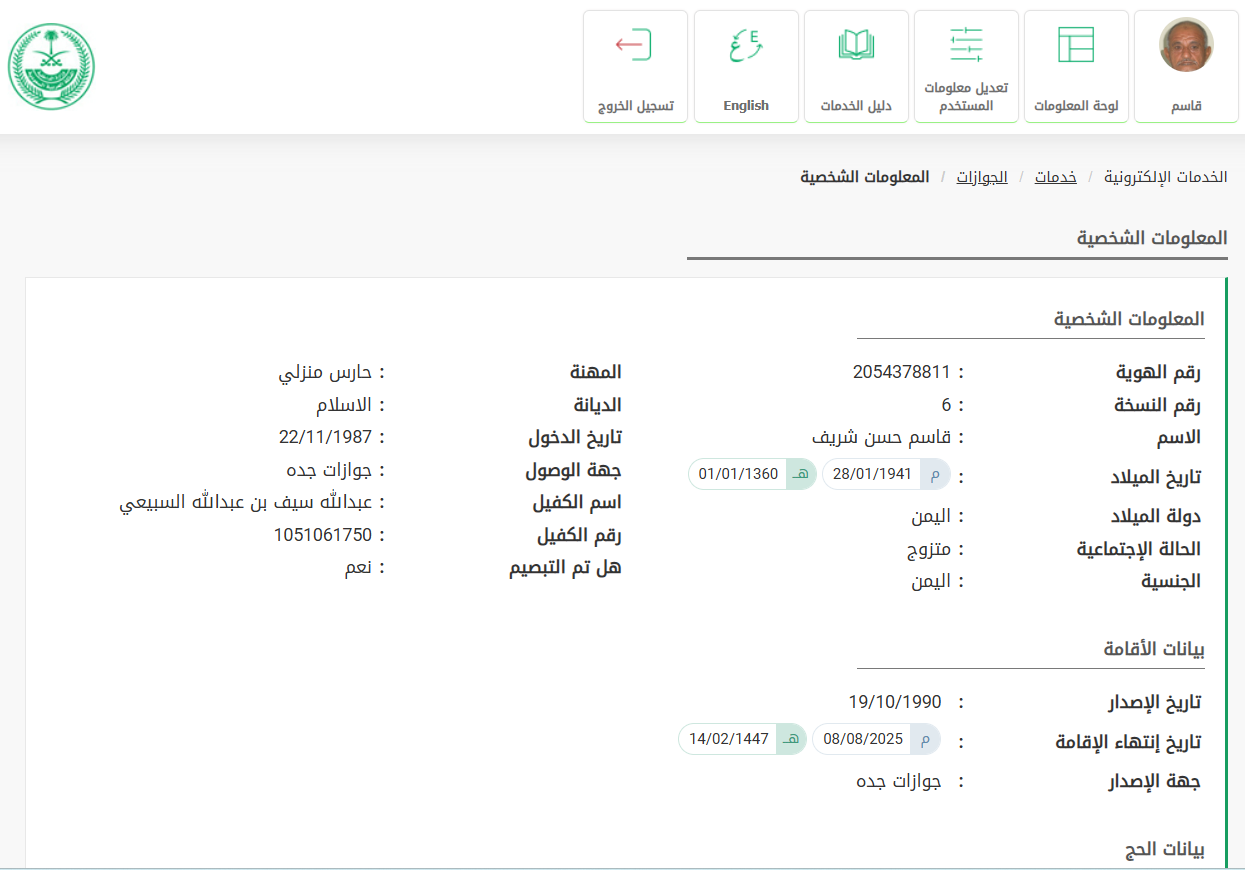Screen dimensions: 1245x870
Task: Select the Gregorian birth date 28/01/1941
Action: pyautogui.click(x=873, y=474)
